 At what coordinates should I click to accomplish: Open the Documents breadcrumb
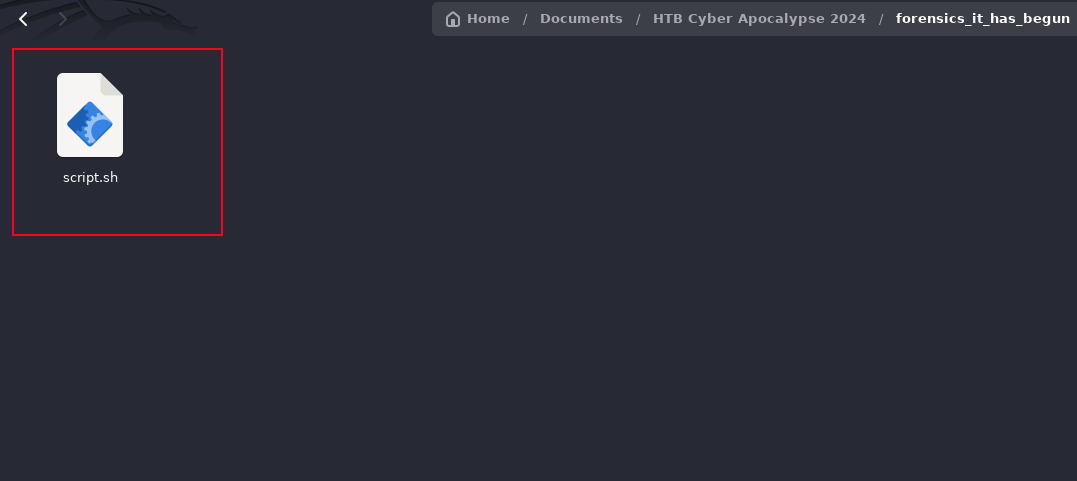tap(581, 19)
